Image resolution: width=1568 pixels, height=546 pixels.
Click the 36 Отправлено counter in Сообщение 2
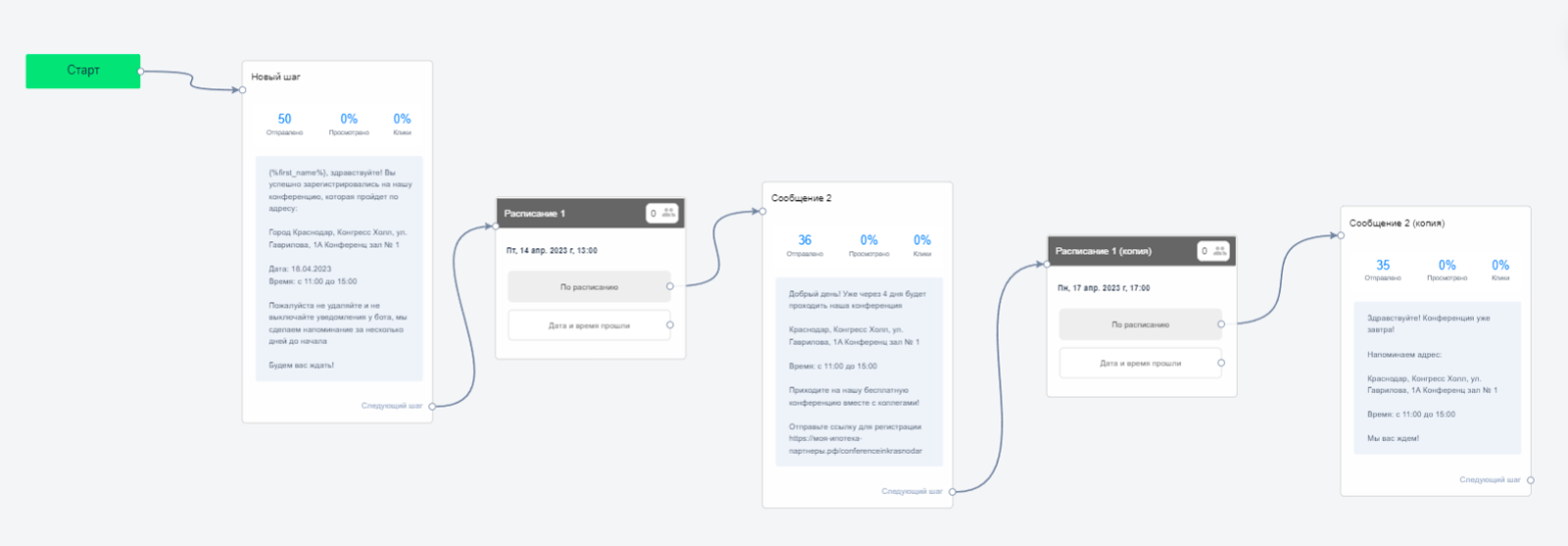(x=805, y=245)
